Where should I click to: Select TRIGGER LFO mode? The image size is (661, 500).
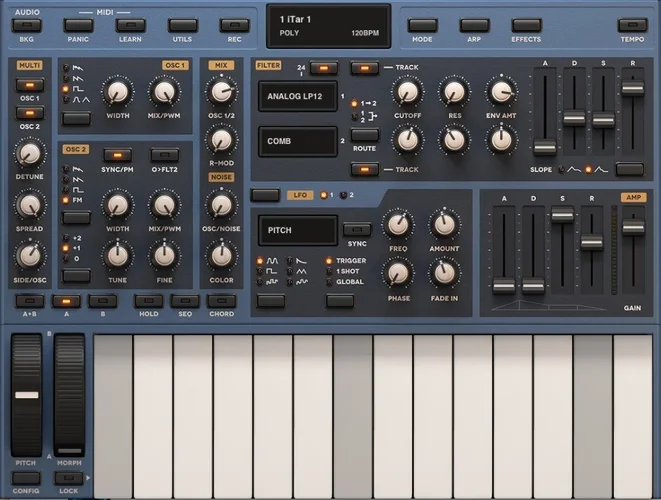351,261
